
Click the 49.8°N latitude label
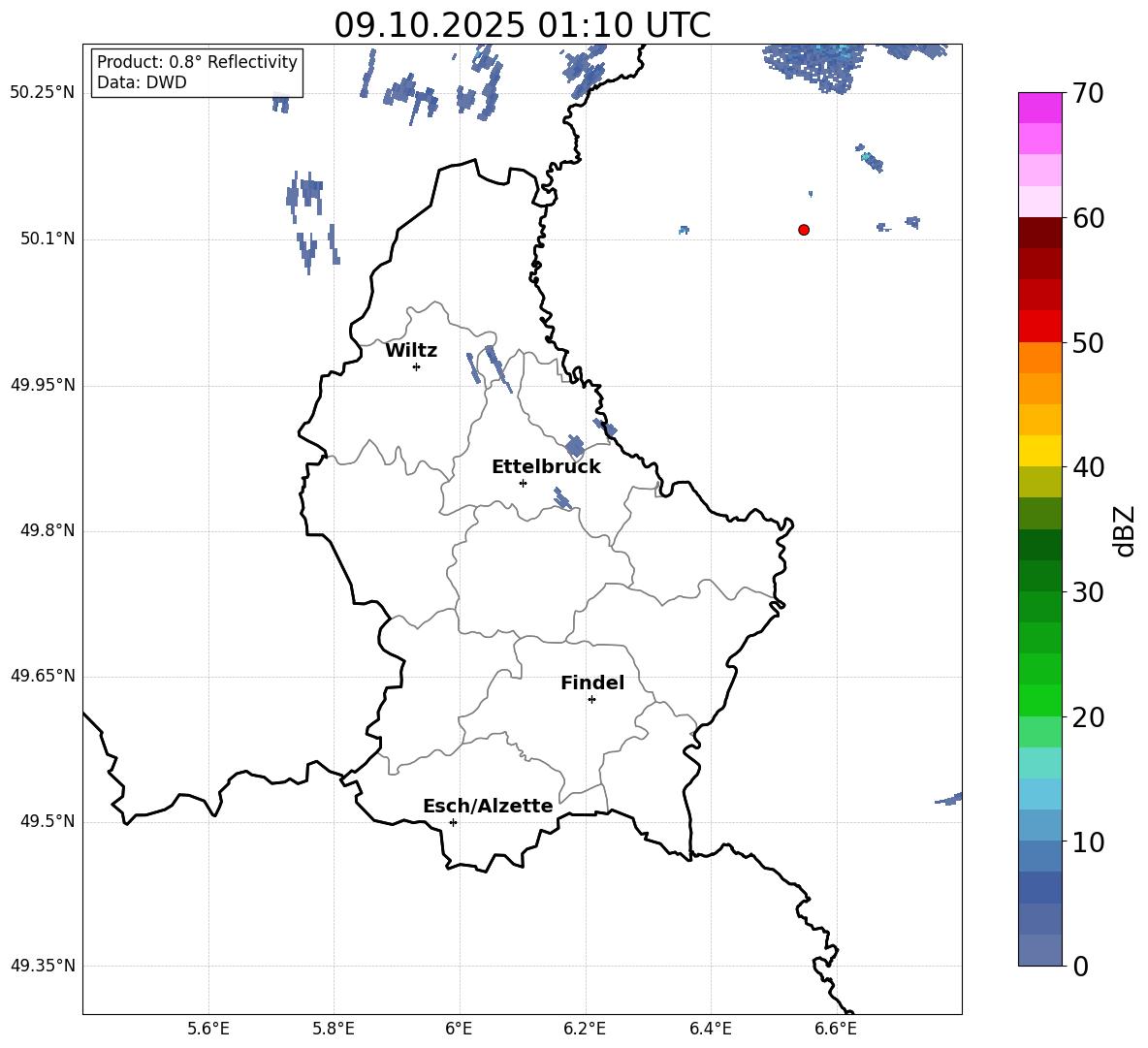[x=48, y=530]
